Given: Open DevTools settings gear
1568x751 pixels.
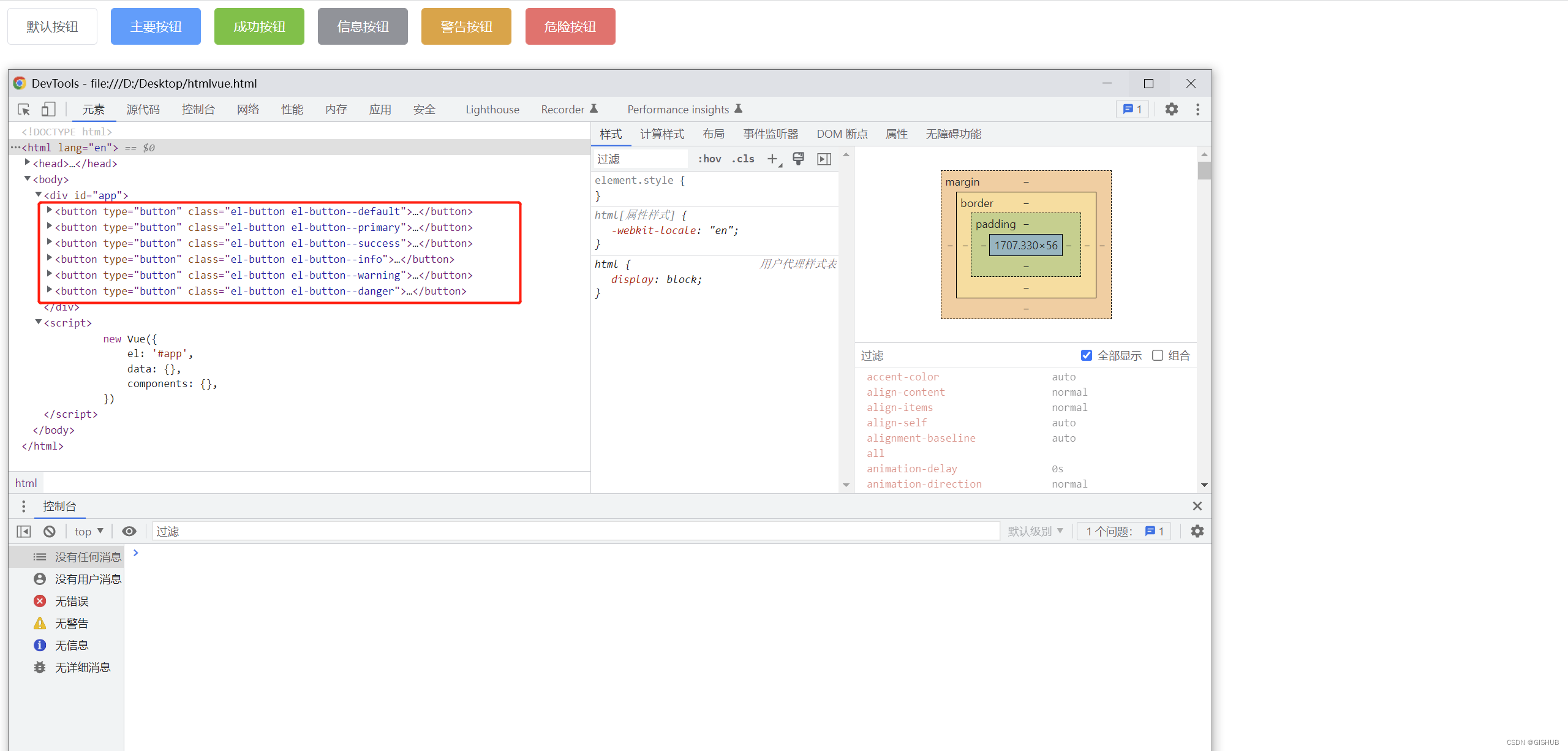Looking at the screenshot, I should coord(1171,109).
